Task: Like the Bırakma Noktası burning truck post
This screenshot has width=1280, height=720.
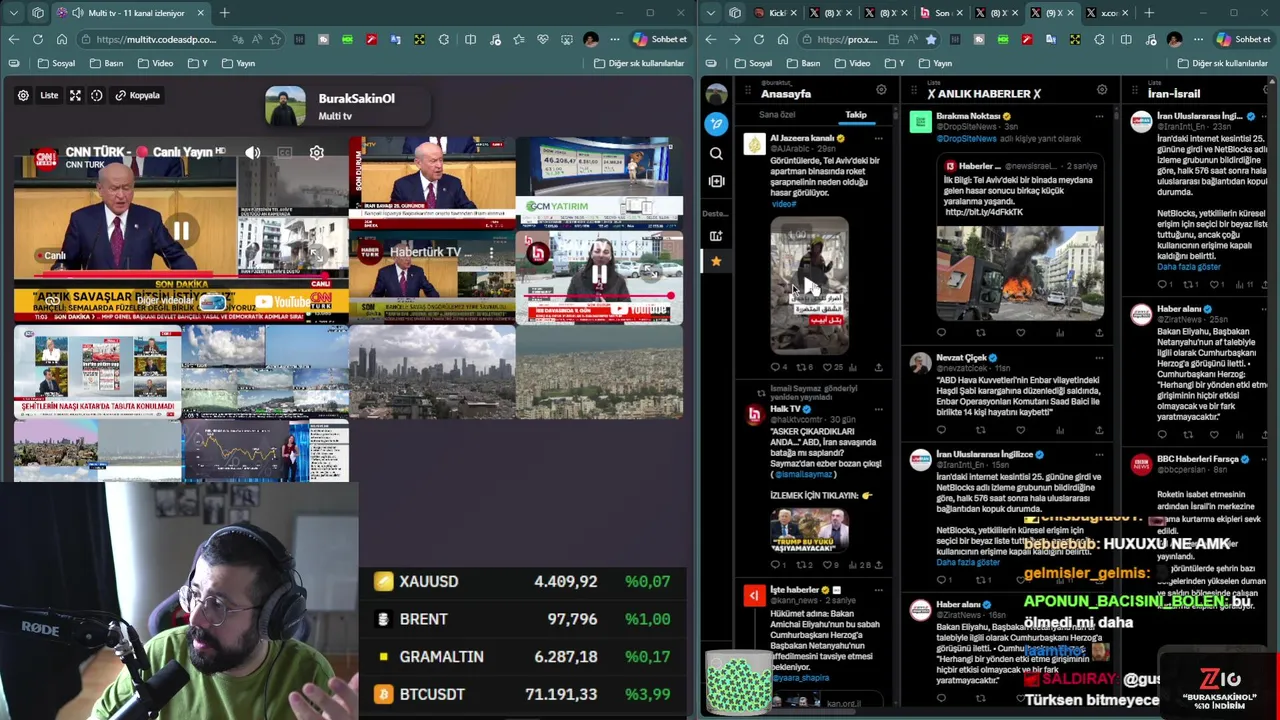Action: (x=1020, y=333)
